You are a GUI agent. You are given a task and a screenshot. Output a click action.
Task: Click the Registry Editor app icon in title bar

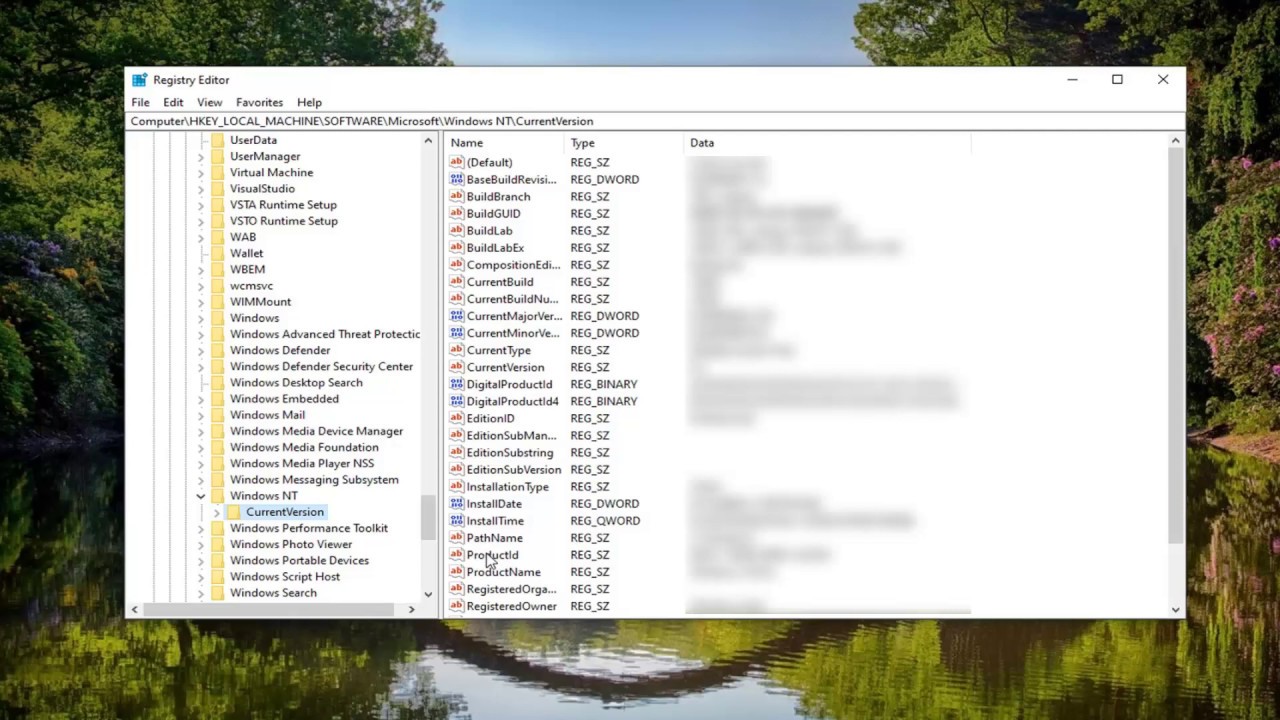[139, 80]
